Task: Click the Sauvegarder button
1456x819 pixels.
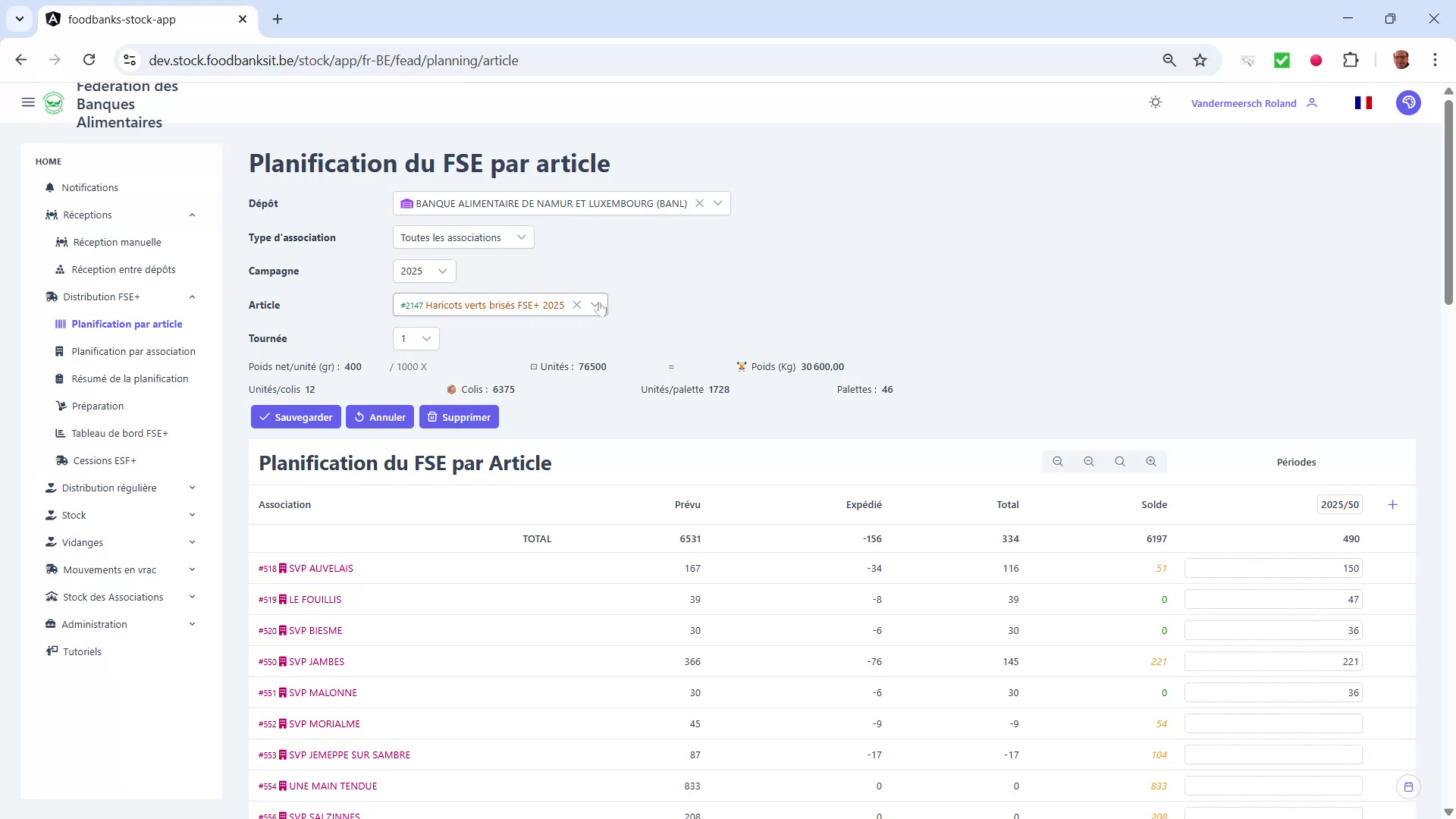Action: [x=296, y=416]
